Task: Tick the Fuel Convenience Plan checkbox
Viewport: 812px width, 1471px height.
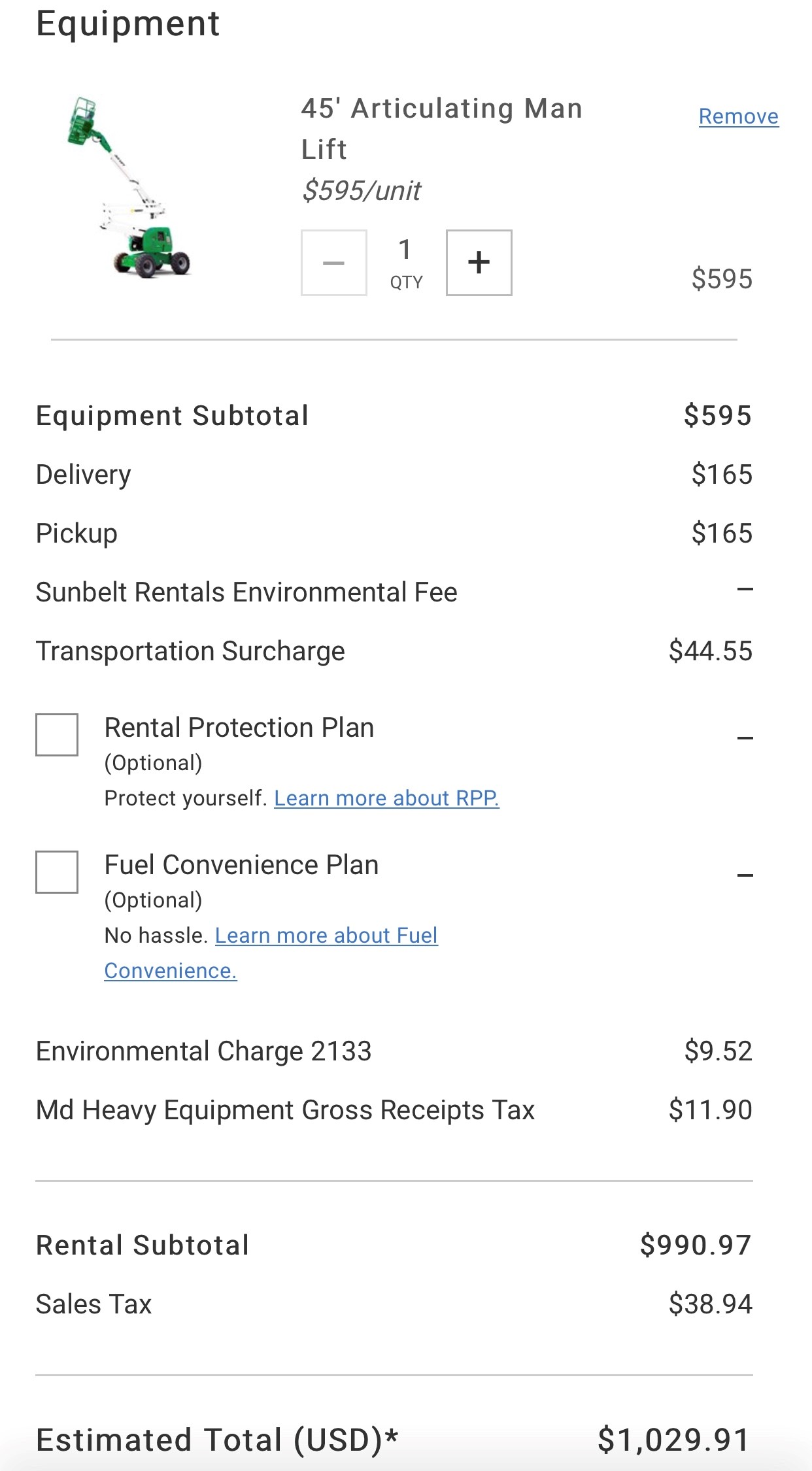Action: pyautogui.click(x=57, y=872)
